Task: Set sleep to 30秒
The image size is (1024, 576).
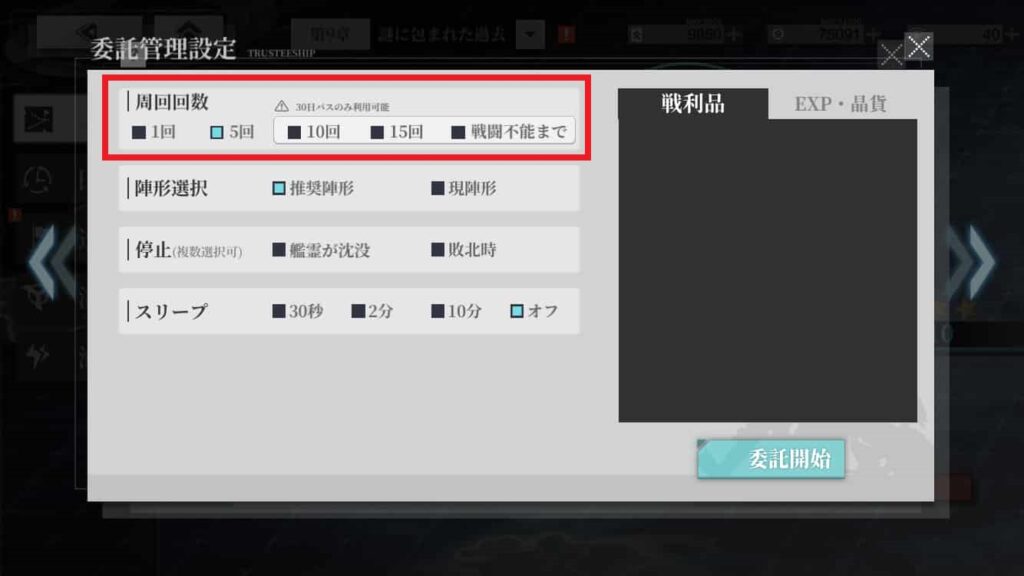Action: click(298, 312)
